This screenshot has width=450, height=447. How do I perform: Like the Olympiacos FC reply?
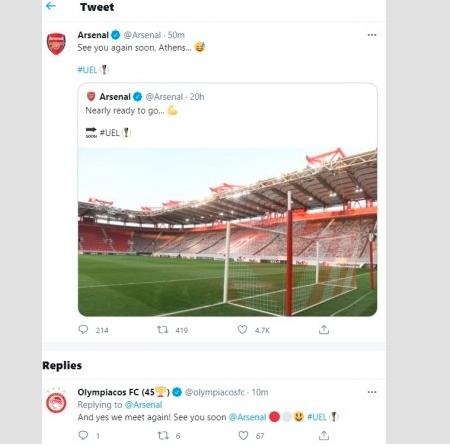(243, 435)
